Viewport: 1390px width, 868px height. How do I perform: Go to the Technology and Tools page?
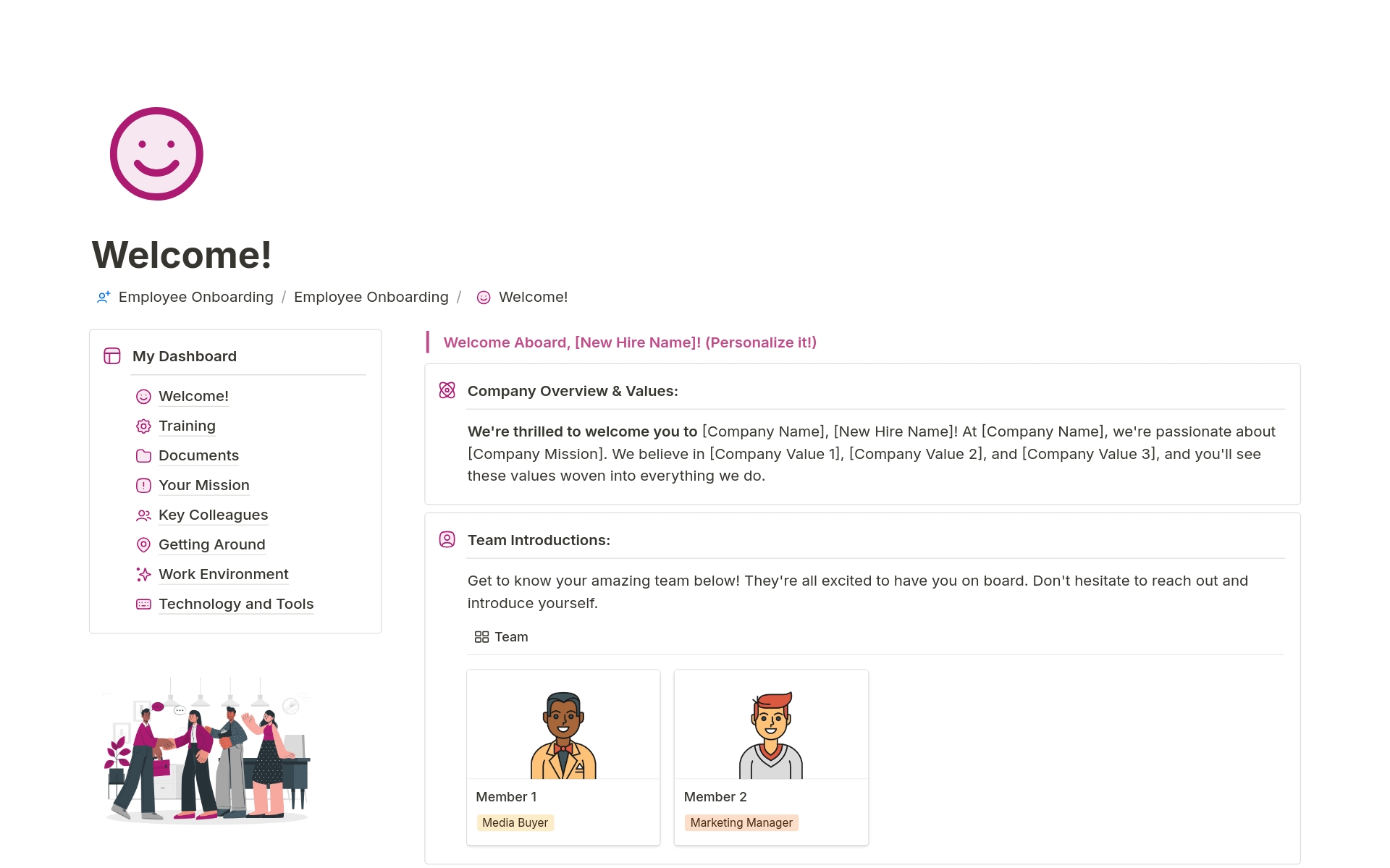[236, 604]
